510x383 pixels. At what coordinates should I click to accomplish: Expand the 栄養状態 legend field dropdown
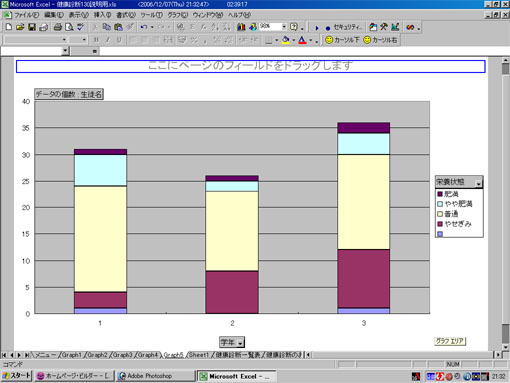tap(479, 183)
